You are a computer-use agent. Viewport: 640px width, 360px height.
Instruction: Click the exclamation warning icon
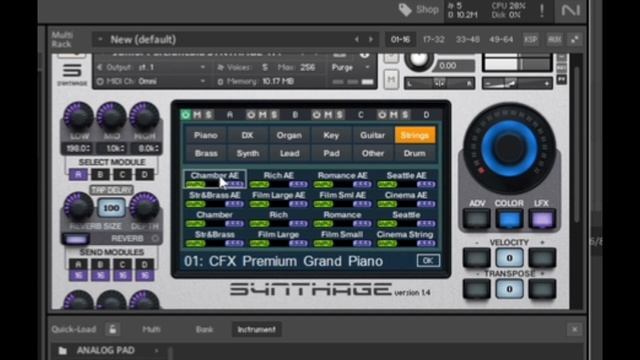[x=542, y=11]
